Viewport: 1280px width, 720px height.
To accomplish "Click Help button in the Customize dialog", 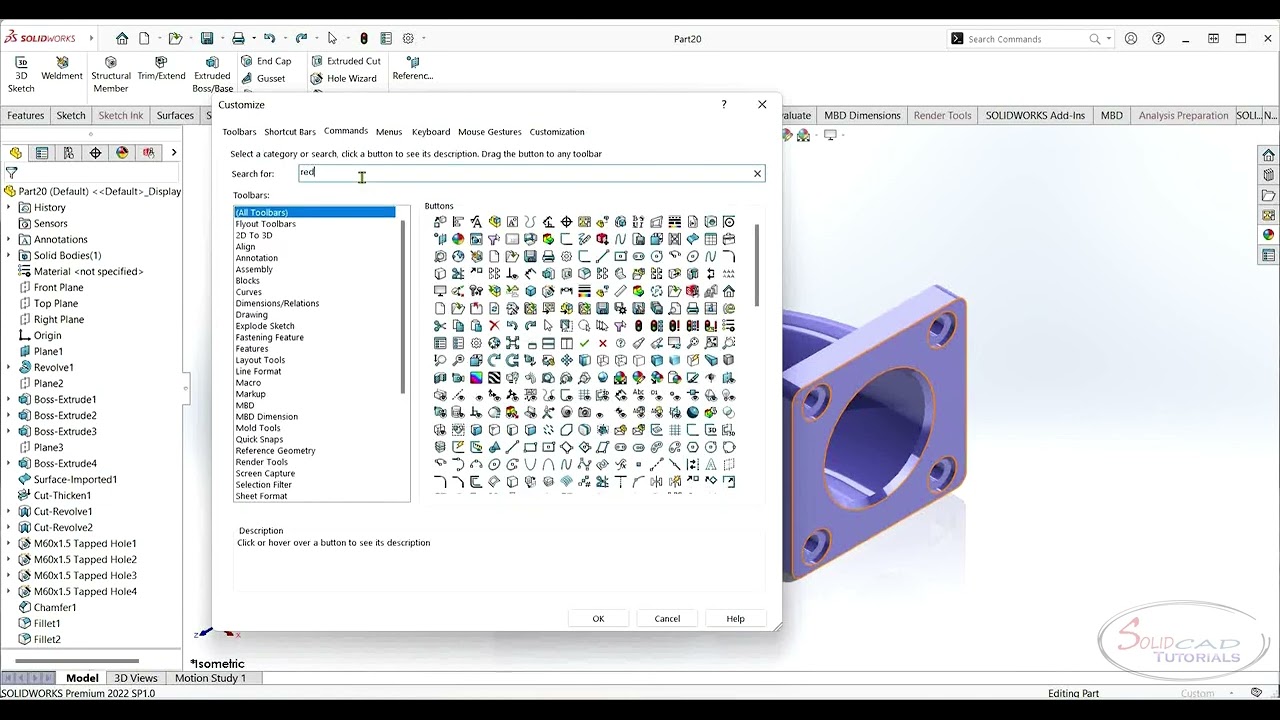I will 735,618.
